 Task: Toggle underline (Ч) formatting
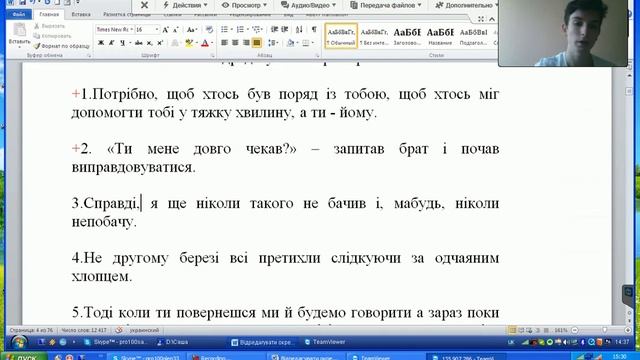pyautogui.click(x=122, y=42)
